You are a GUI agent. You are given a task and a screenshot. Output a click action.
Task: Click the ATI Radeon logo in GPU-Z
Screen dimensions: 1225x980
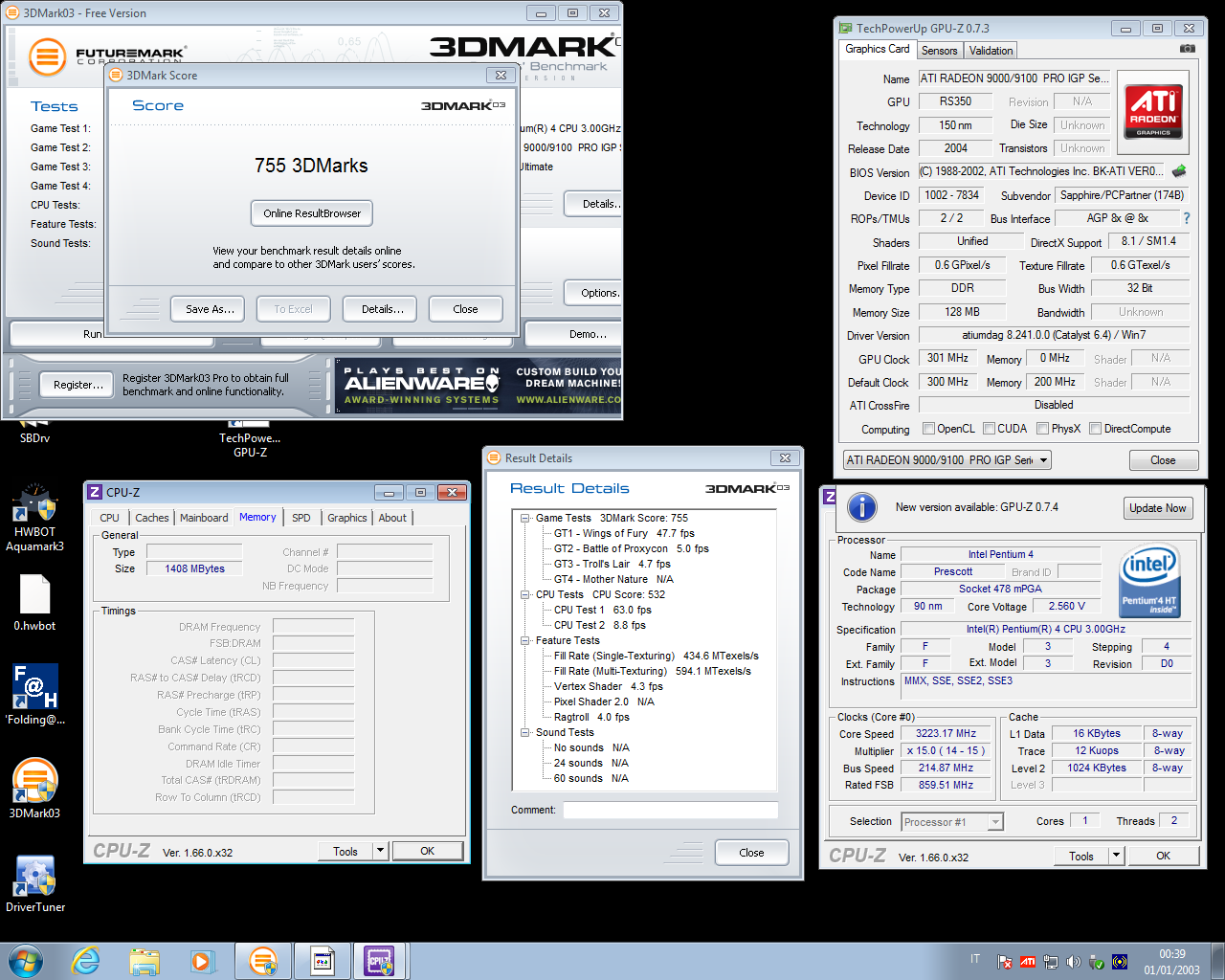pyautogui.click(x=1153, y=111)
